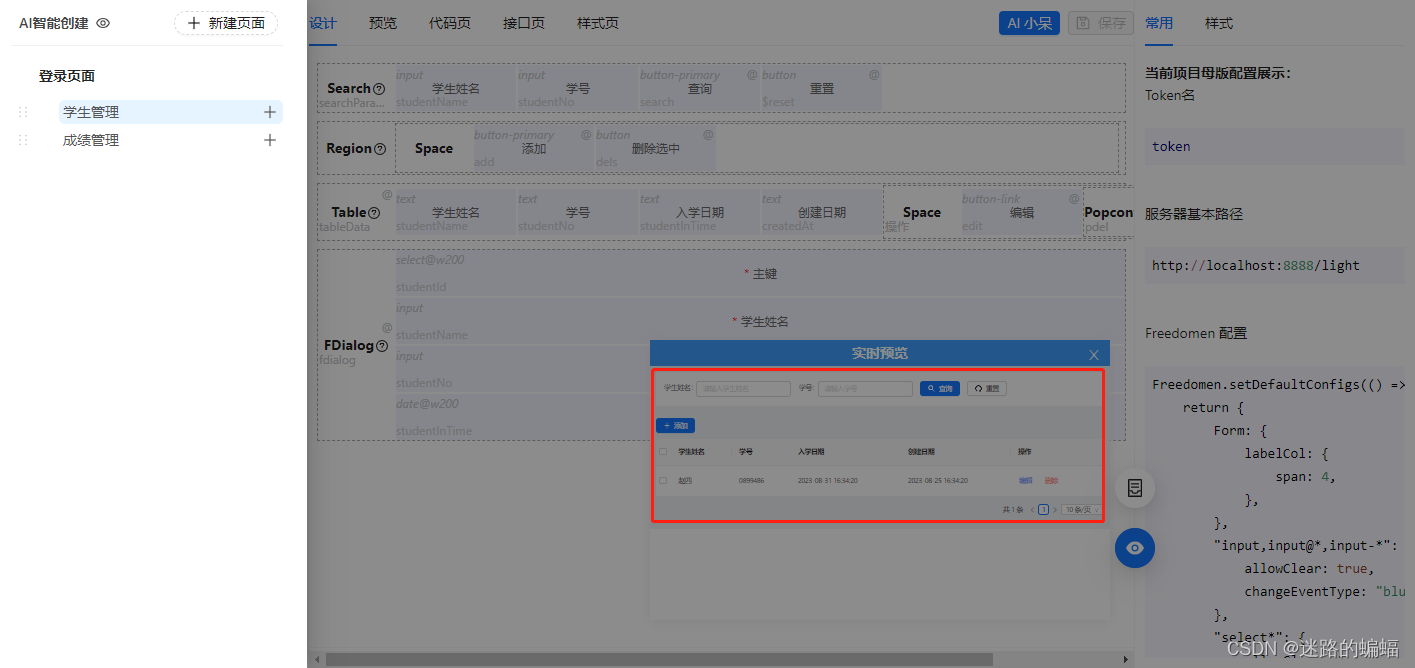Image resolution: width=1415 pixels, height=668 pixels.
Task: Click the Popcon pdel component in Table
Action: point(1109,212)
